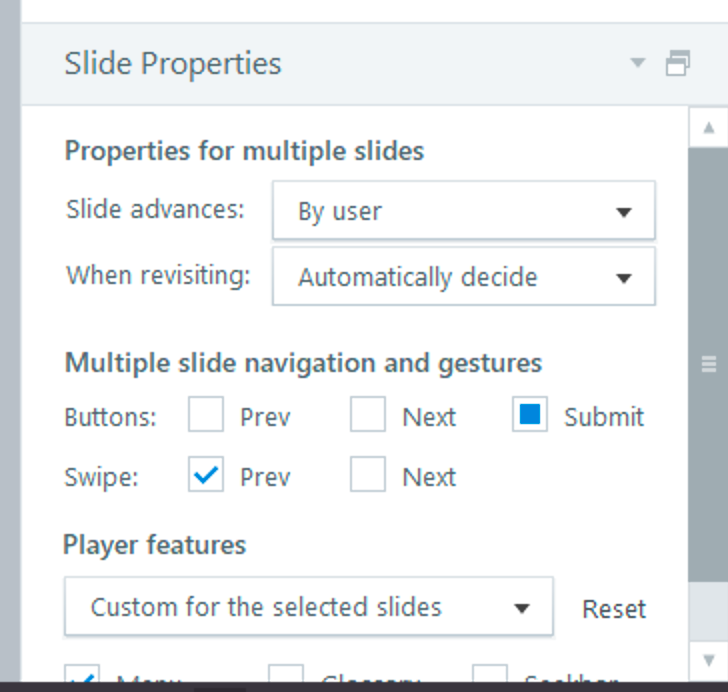This screenshot has height=692, width=728.
Task: Click the scrollbar up arrow
Action: click(x=708, y=127)
